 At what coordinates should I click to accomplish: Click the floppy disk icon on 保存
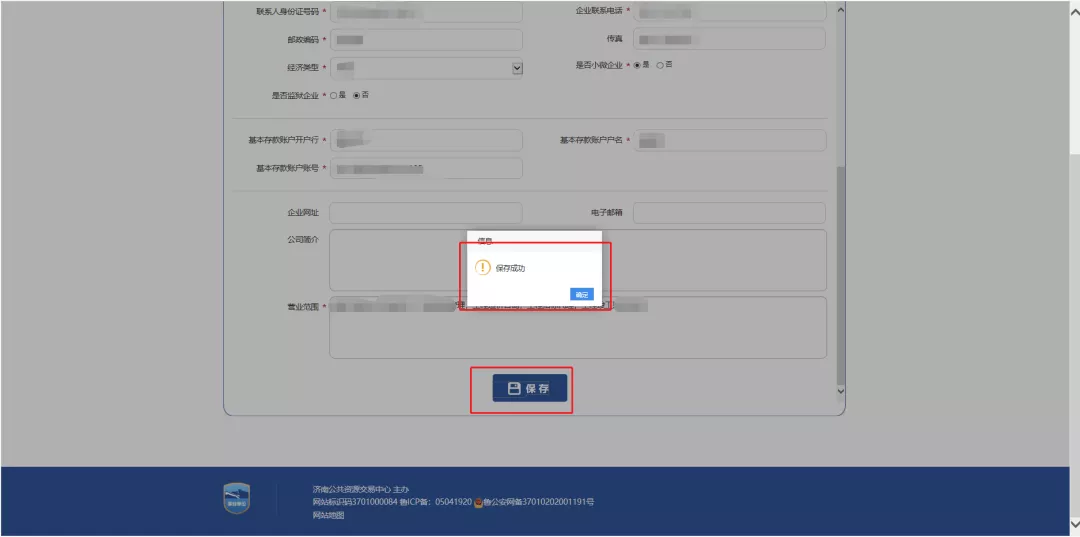[514, 389]
